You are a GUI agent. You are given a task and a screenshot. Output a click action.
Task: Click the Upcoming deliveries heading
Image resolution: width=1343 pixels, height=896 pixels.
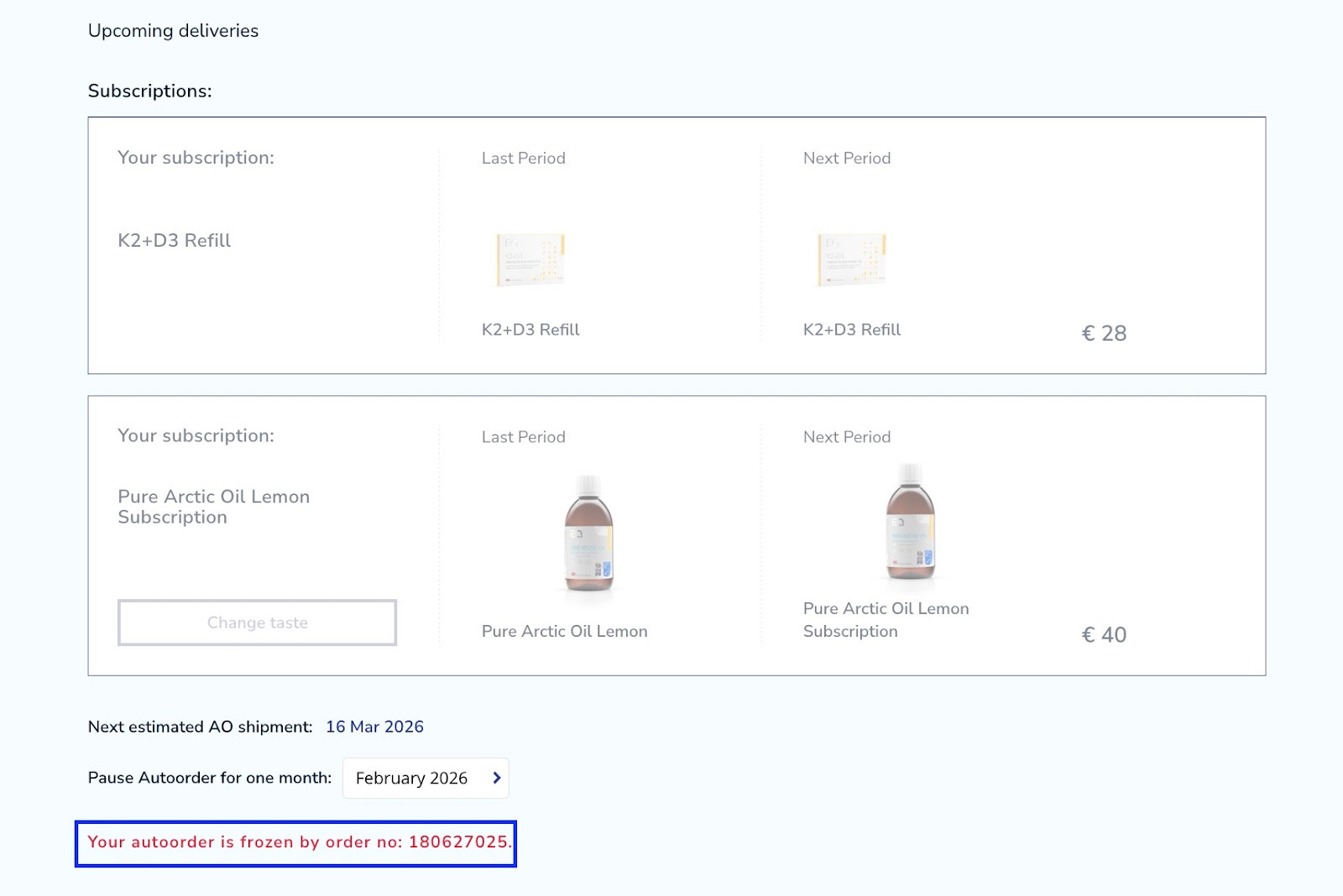[173, 31]
